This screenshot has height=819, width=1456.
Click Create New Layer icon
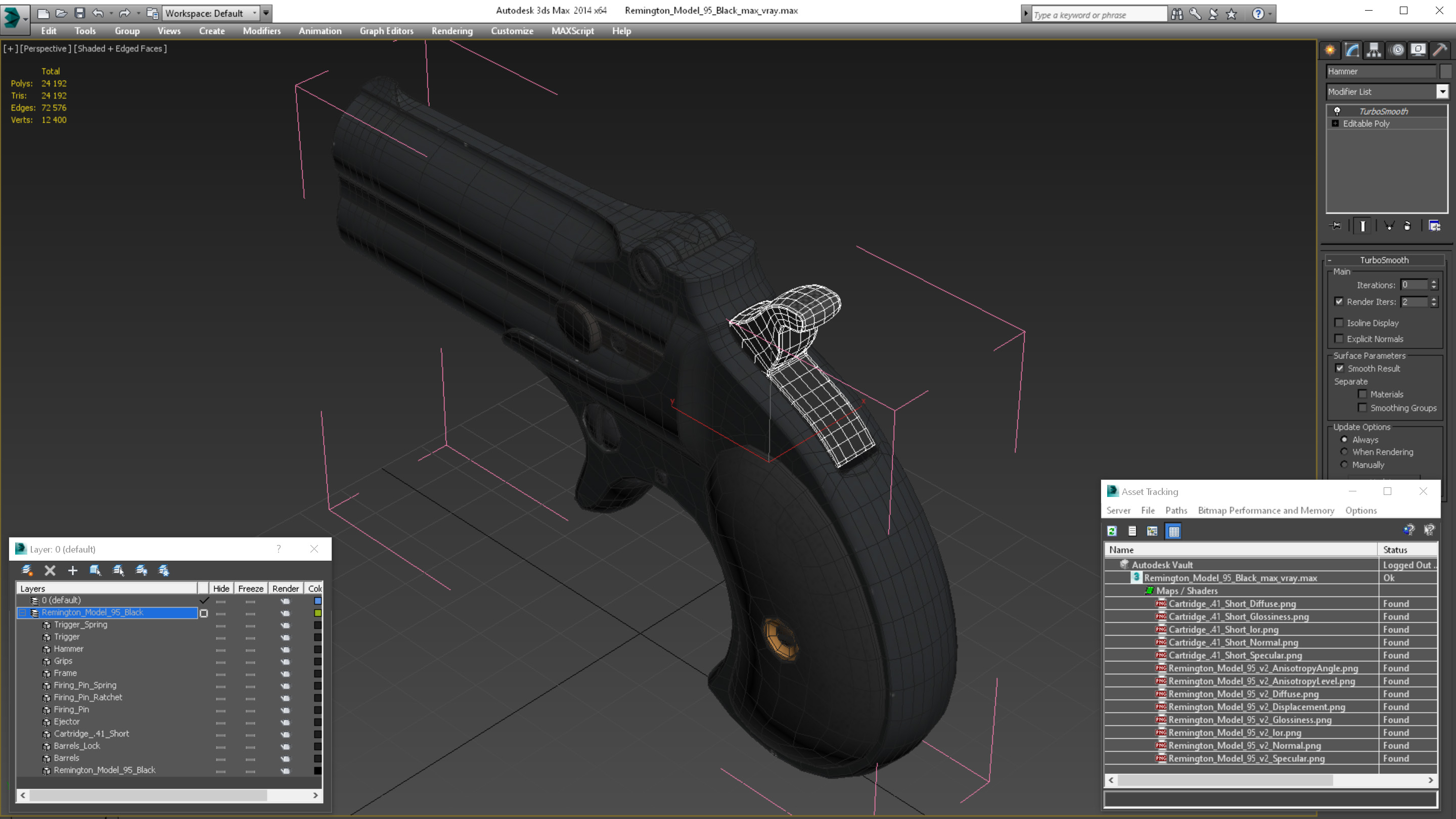[x=27, y=570]
